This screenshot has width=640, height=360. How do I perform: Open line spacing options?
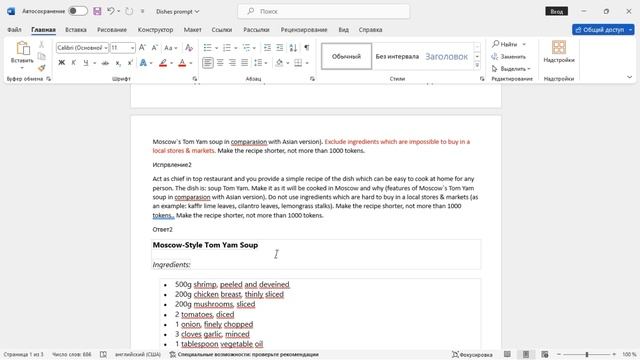click(x=258, y=63)
